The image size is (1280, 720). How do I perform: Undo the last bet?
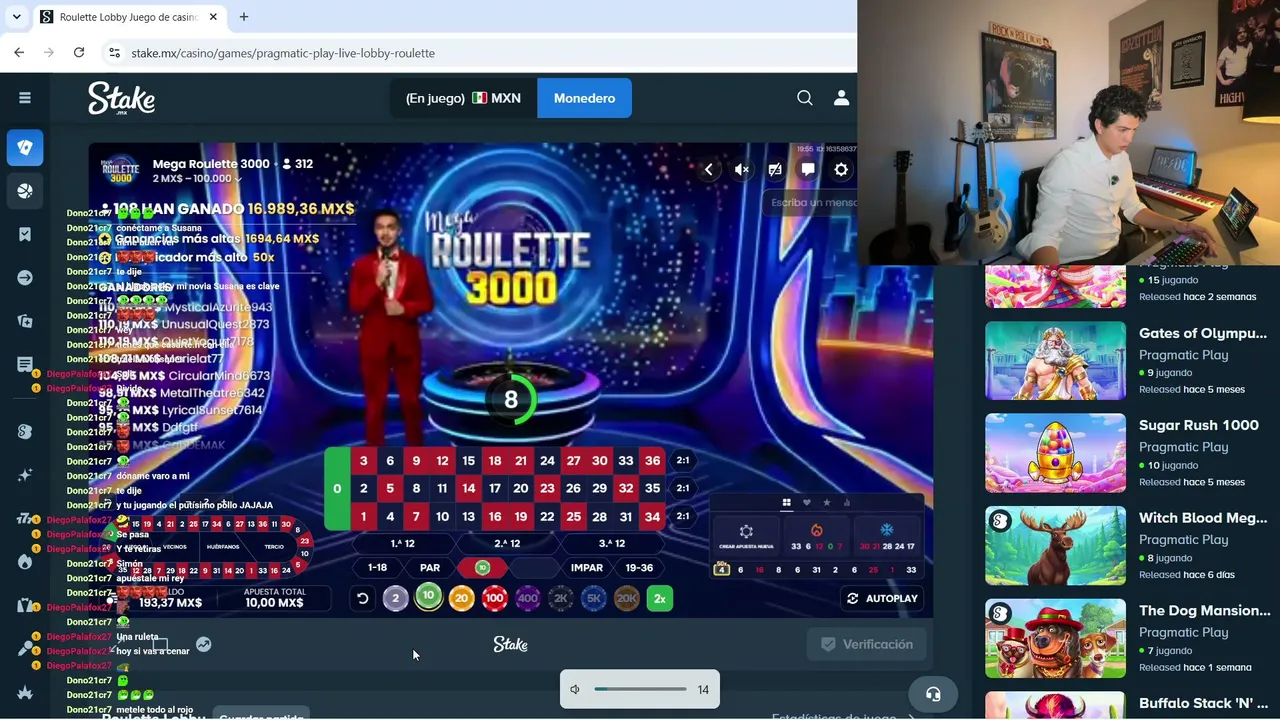(363, 599)
